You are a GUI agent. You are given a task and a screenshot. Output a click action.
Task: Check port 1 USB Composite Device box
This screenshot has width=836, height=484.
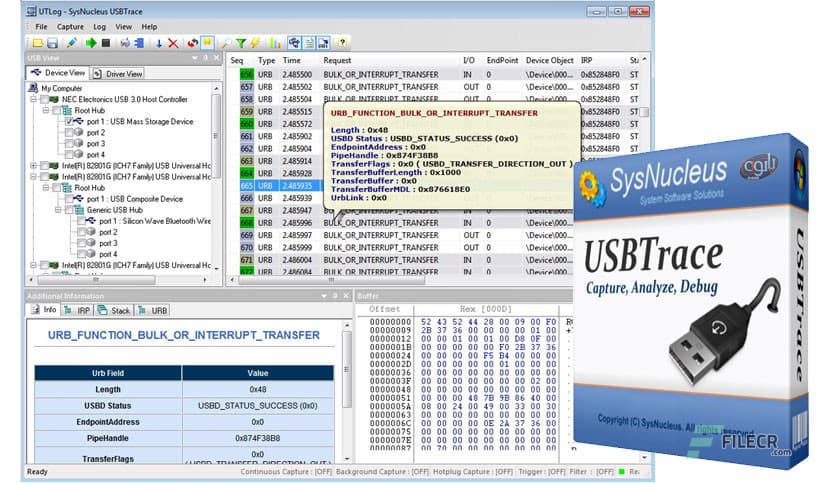69,199
